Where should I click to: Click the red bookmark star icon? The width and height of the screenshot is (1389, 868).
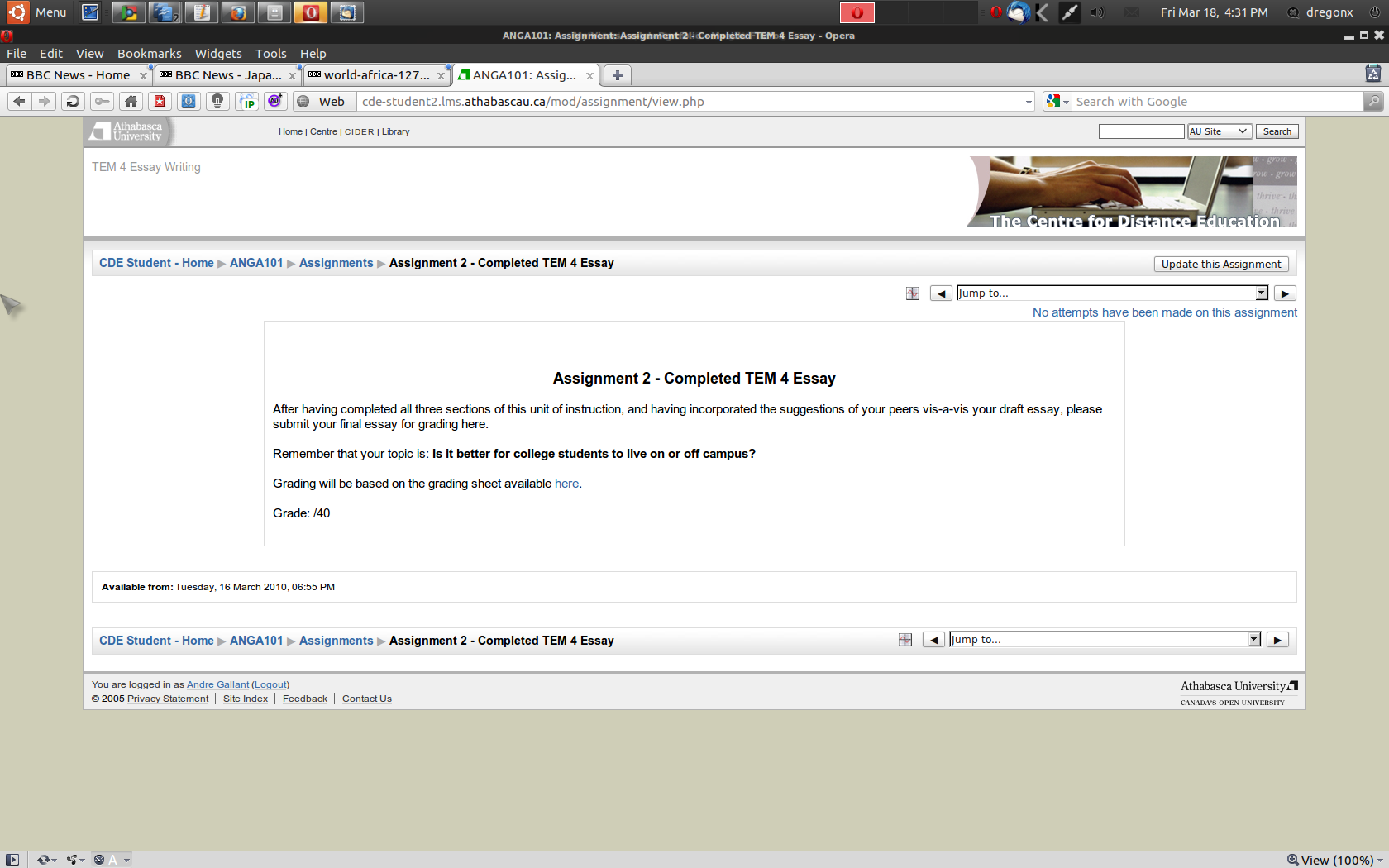click(160, 101)
